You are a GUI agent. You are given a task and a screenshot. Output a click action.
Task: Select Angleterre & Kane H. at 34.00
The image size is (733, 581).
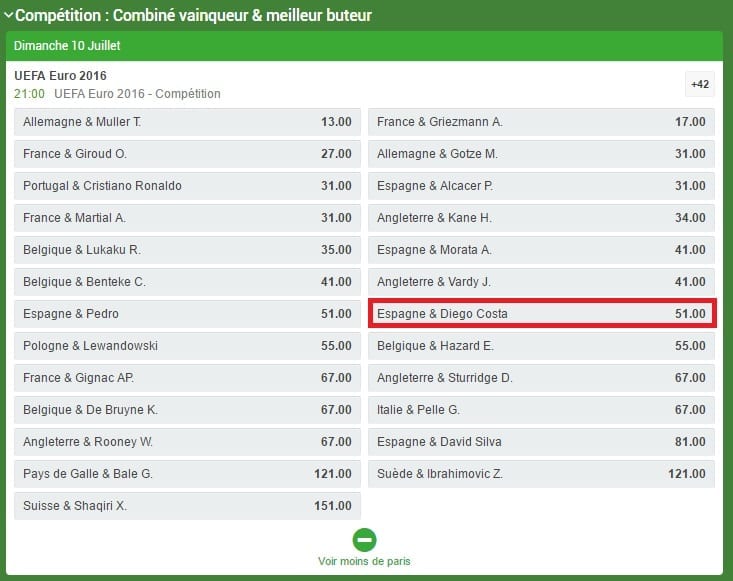pos(541,218)
